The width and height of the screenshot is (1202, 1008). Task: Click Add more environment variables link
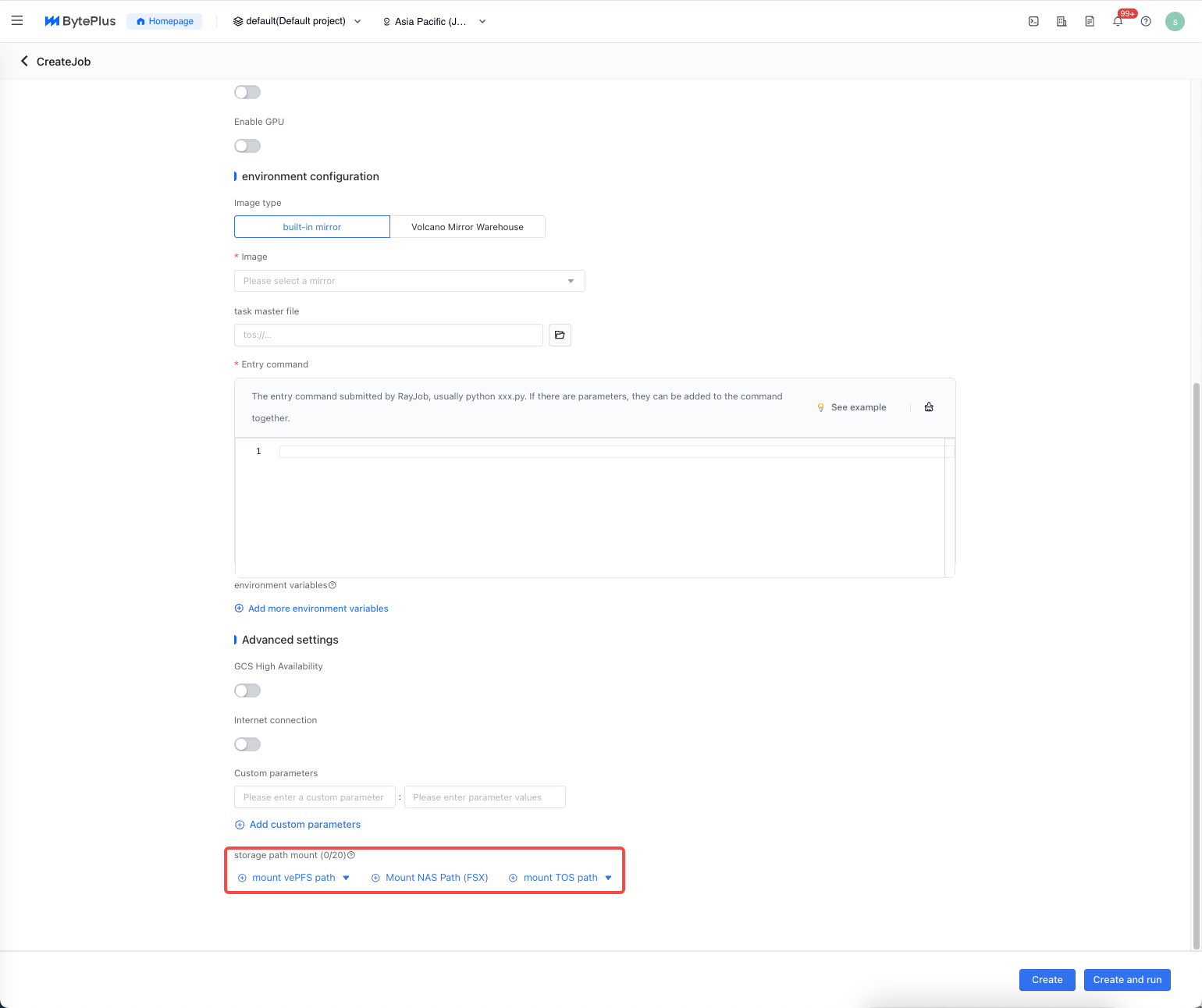318,609
